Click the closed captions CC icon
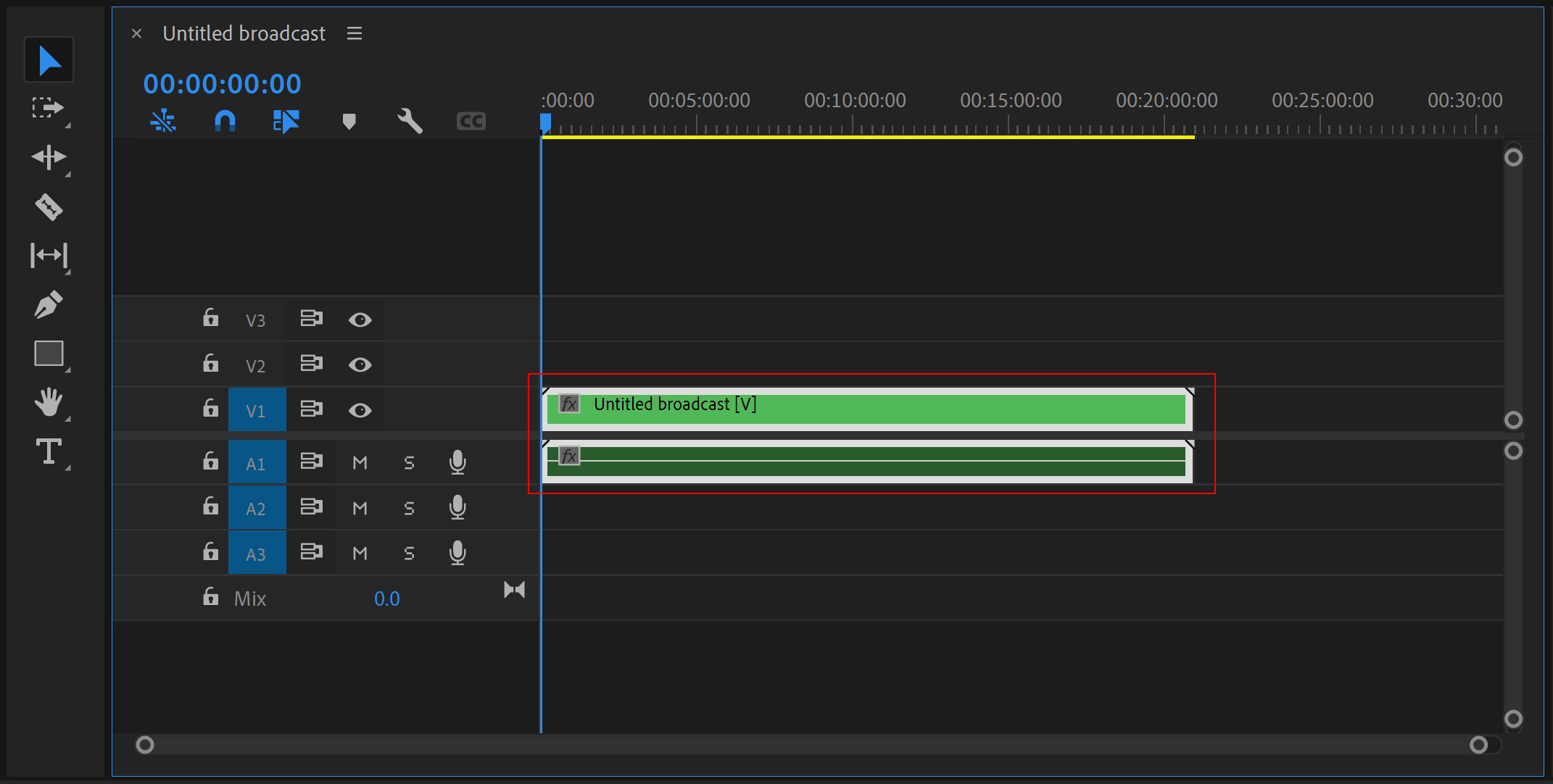 pos(471,121)
